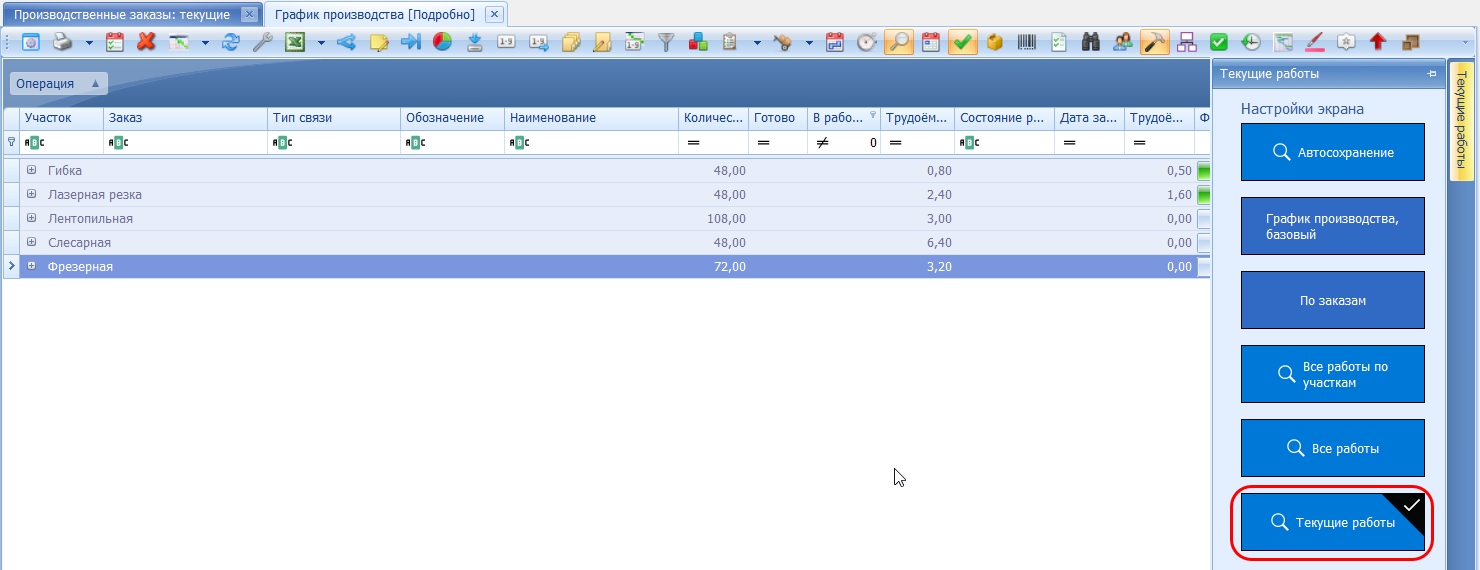This screenshot has height=570, width=1480.
Task: Click the Автосохранение button
Action: click(1332, 152)
